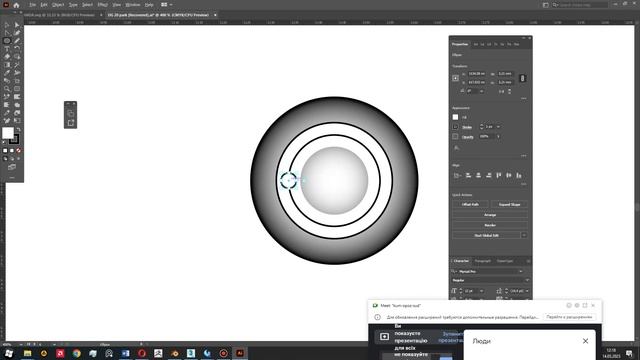Click the Arrange quick action button
640x360 pixels.
pos(490,215)
